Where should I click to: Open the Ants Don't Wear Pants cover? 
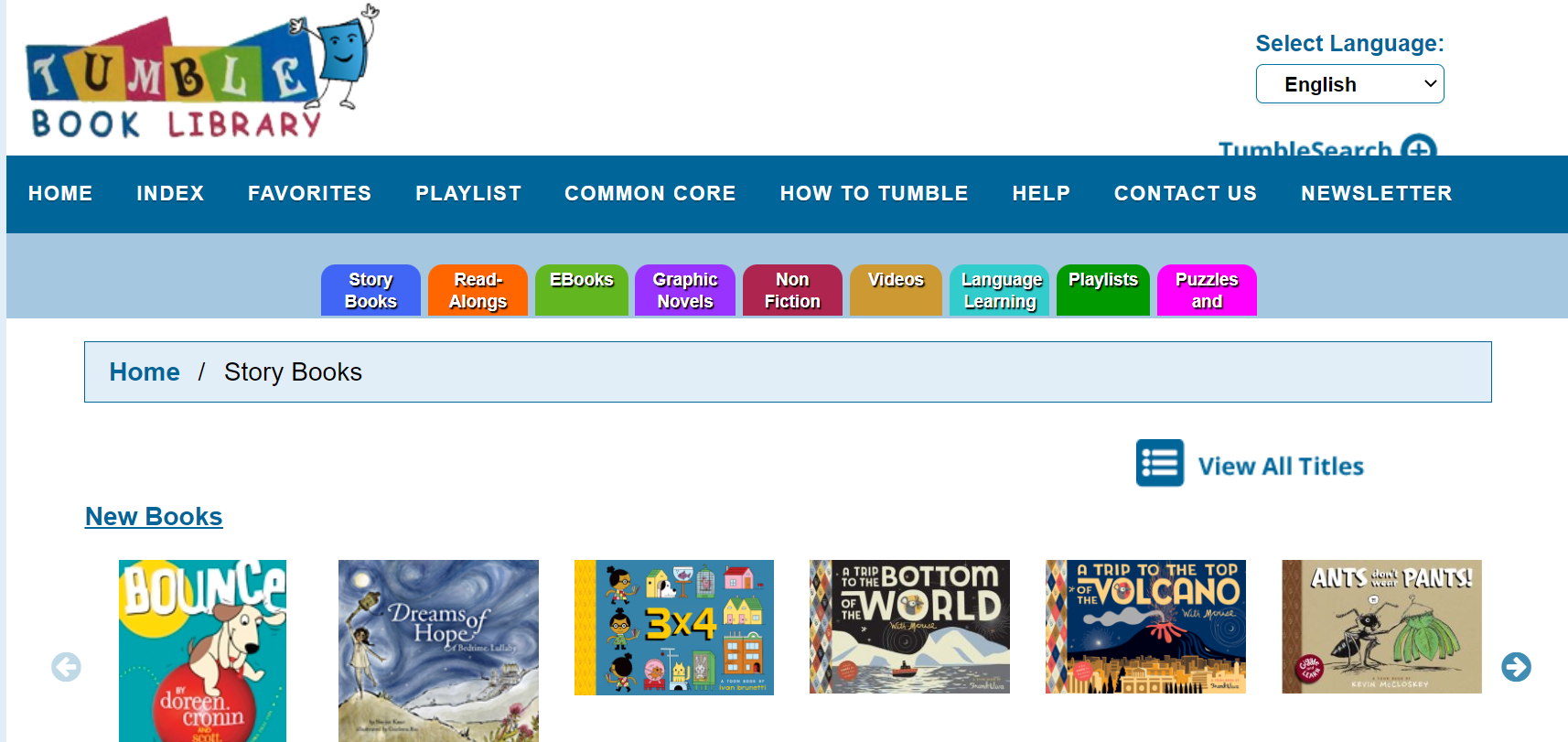pyautogui.click(x=1381, y=627)
